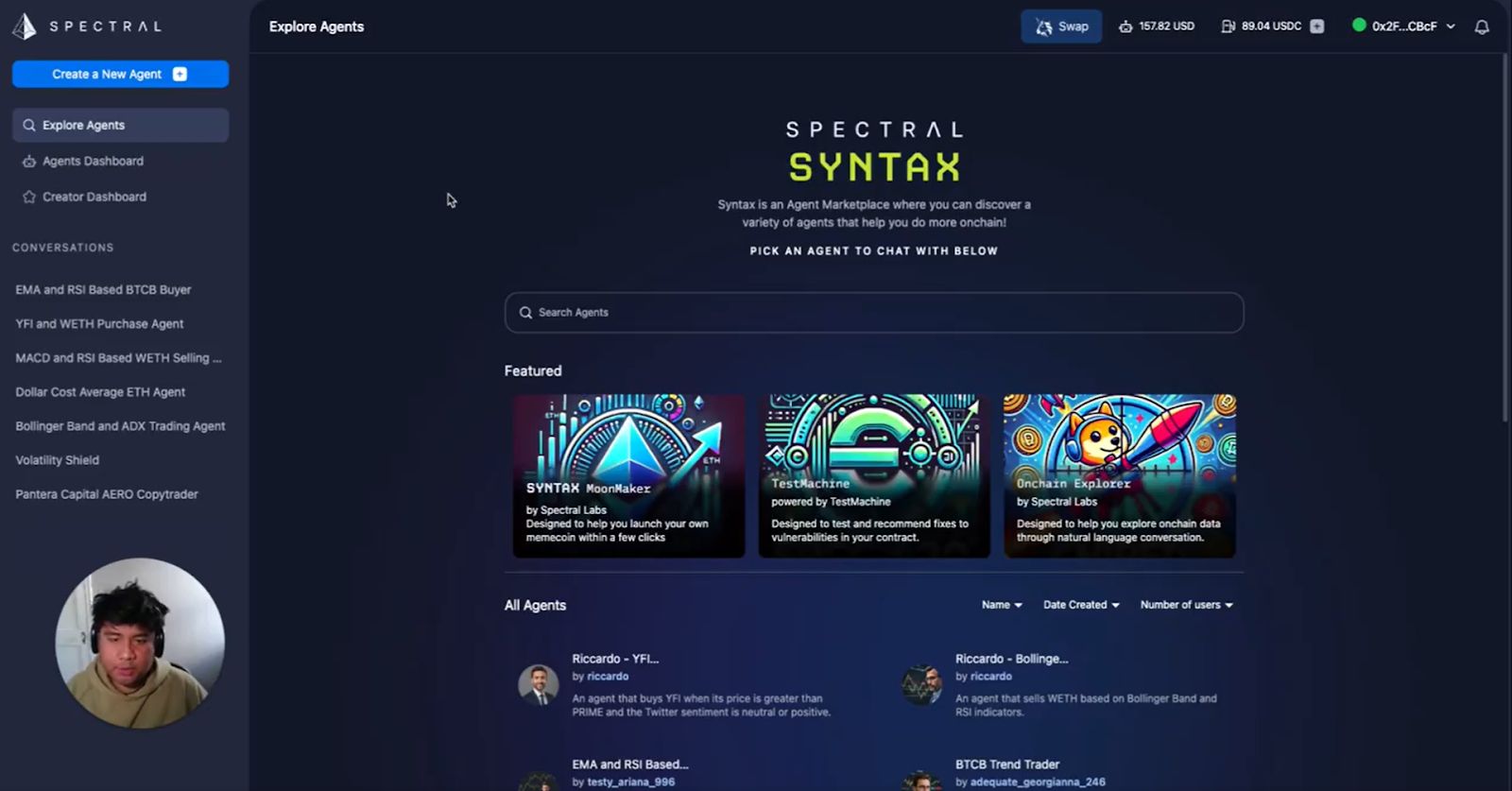Click author adequate_georgianna_246

pos(1038,782)
